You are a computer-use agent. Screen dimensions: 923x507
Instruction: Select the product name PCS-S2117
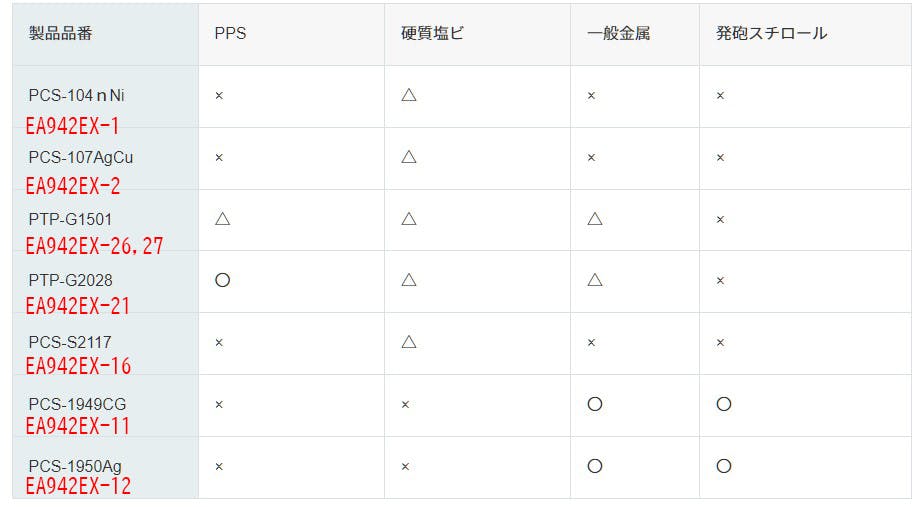pyautogui.click(x=70, y=342)
